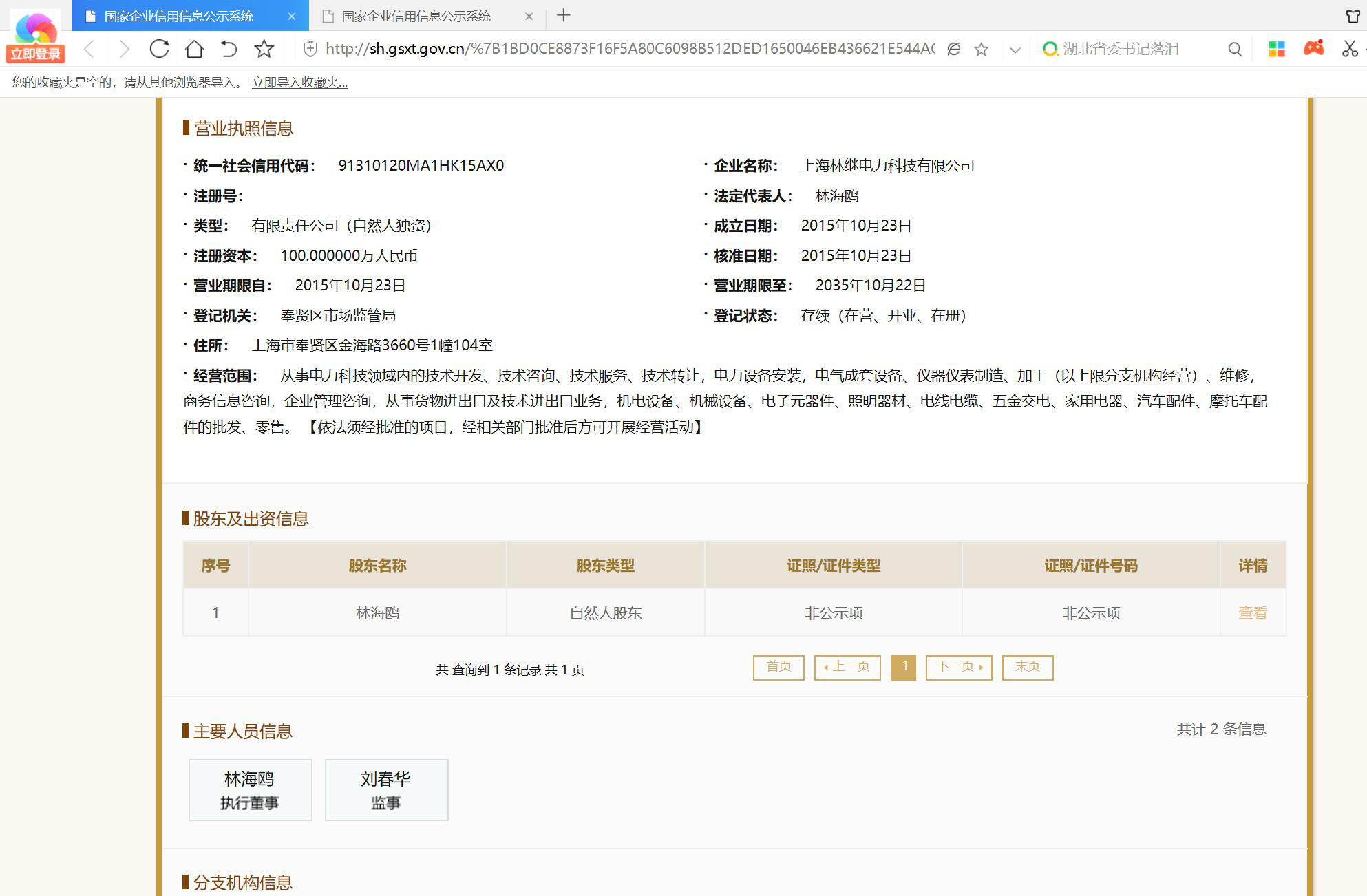
Task: Click the scissors screenshot tool icon
Action: 1349,49
